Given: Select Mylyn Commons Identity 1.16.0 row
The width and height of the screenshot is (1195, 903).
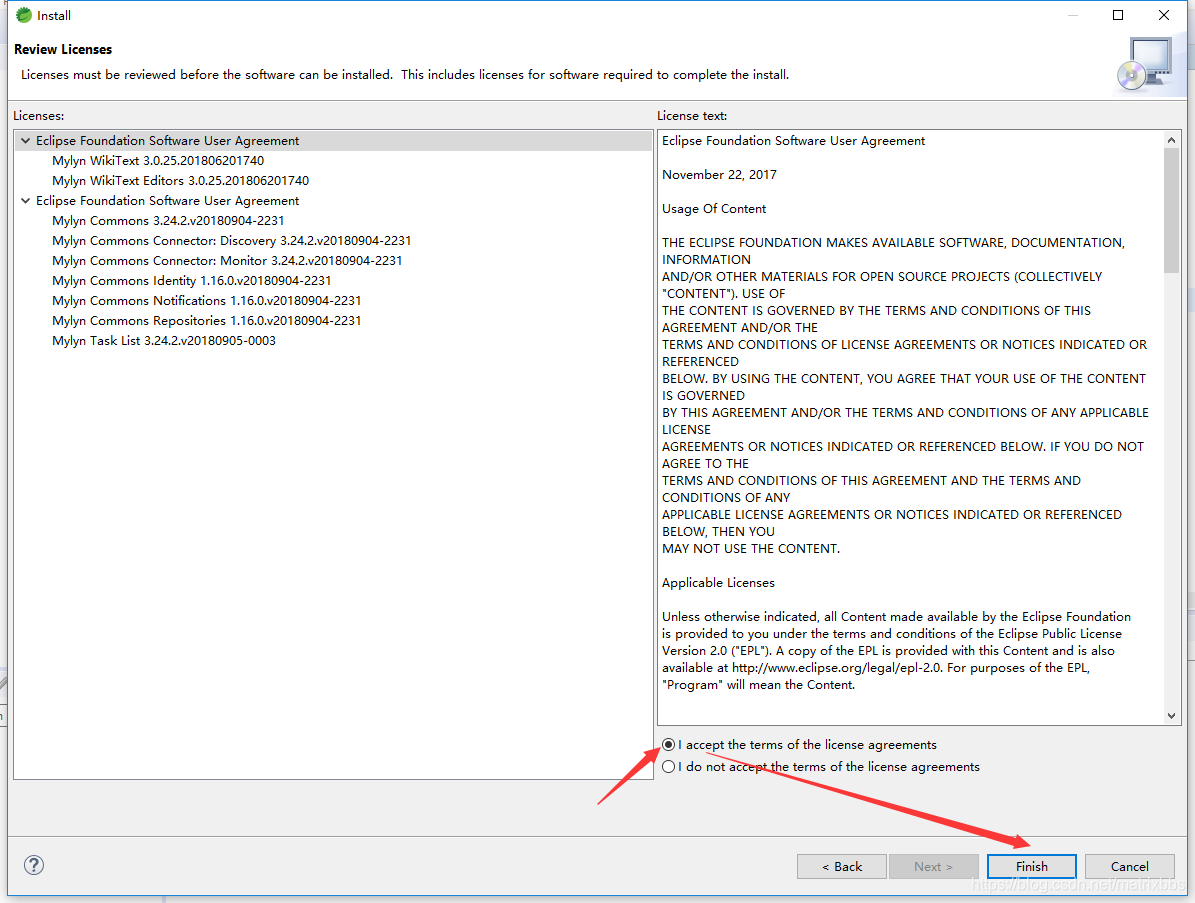Looking at the screenshot, I should 191,280.
